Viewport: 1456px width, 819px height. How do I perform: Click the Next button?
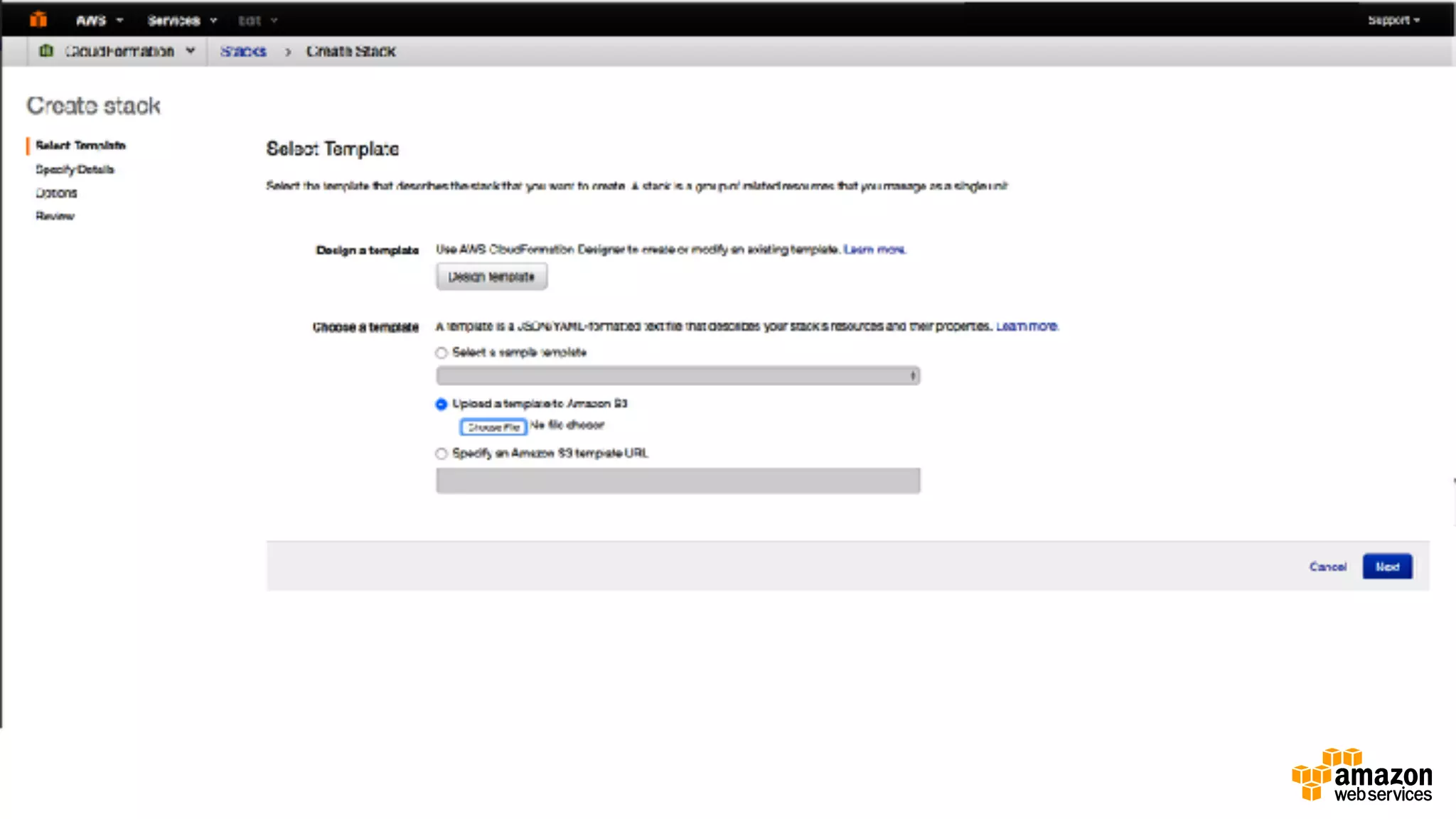point(1386,567)
